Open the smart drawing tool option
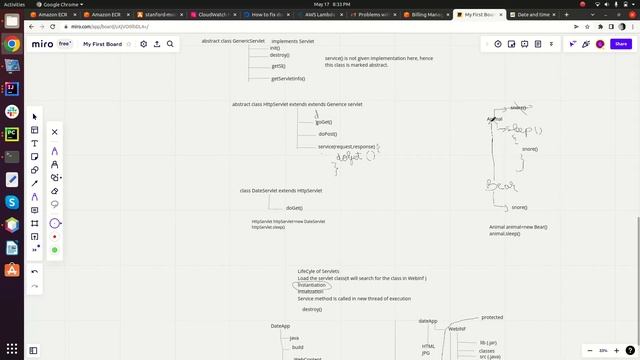The width and height of the screenshot is (640, 360). [56, 178]
